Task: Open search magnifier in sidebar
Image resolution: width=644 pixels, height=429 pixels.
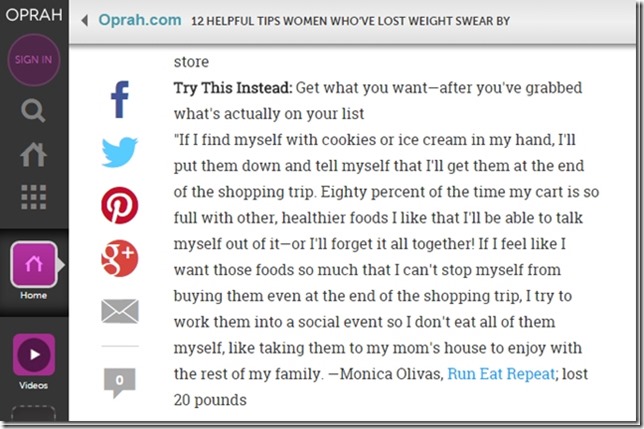Action: click(33, 110)
